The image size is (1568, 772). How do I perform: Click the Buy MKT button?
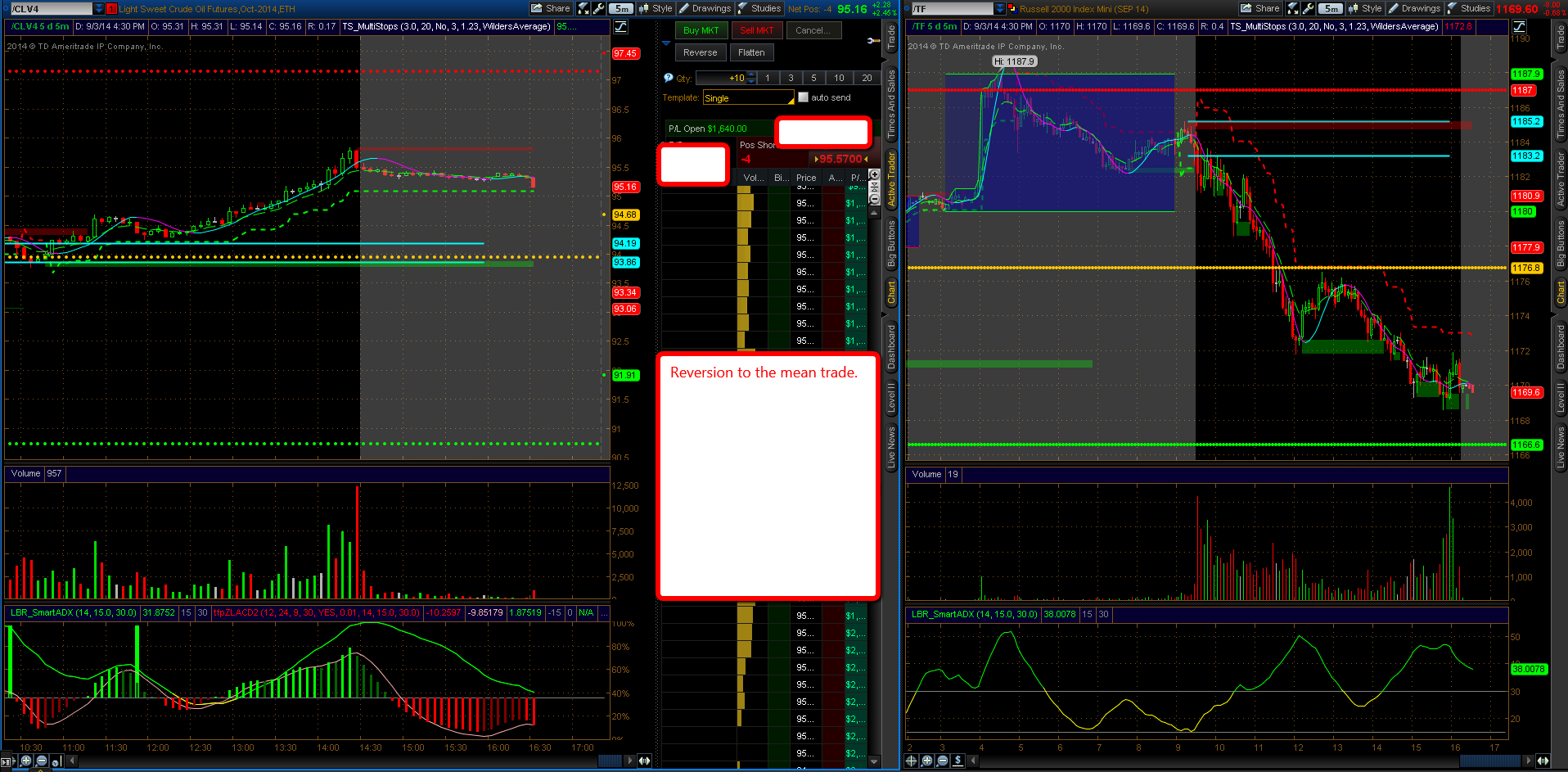click(701, 30)
